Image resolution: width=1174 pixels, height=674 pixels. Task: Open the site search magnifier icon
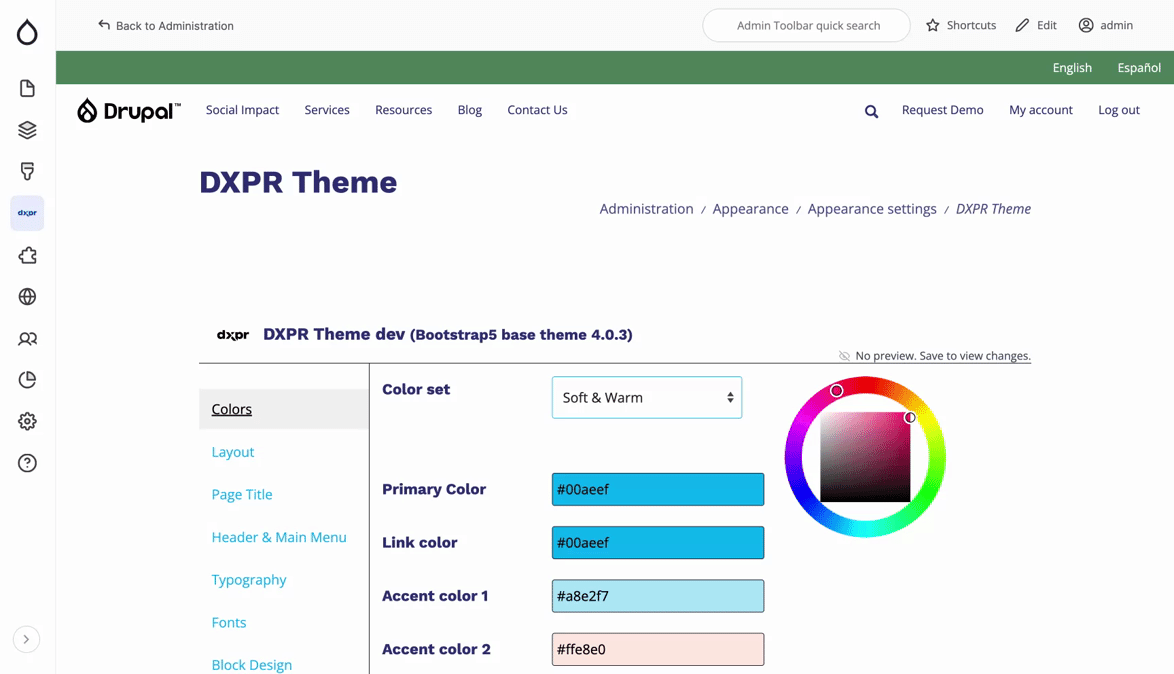(870, 111)
